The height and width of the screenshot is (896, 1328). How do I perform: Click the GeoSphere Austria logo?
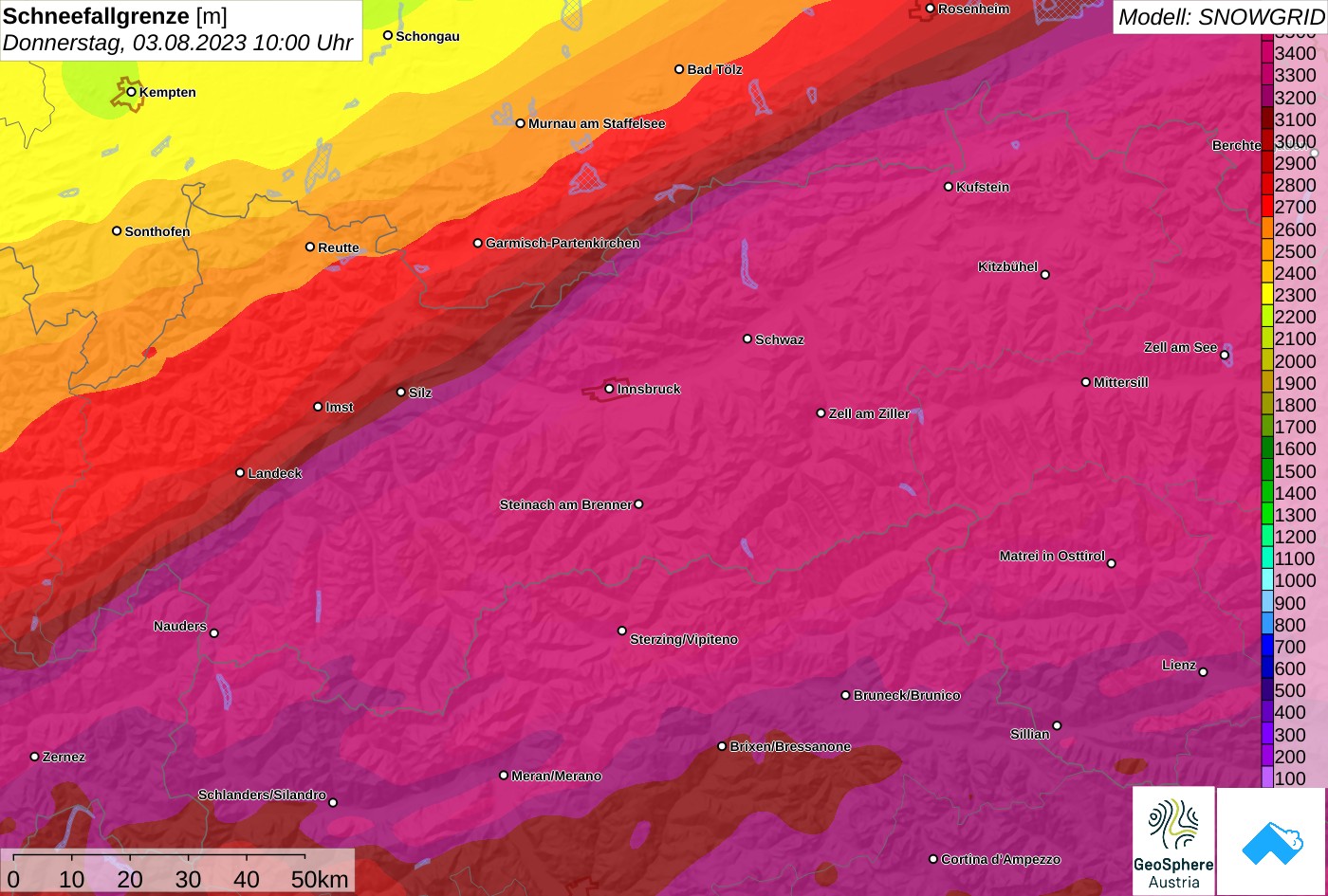(1173, 841)
